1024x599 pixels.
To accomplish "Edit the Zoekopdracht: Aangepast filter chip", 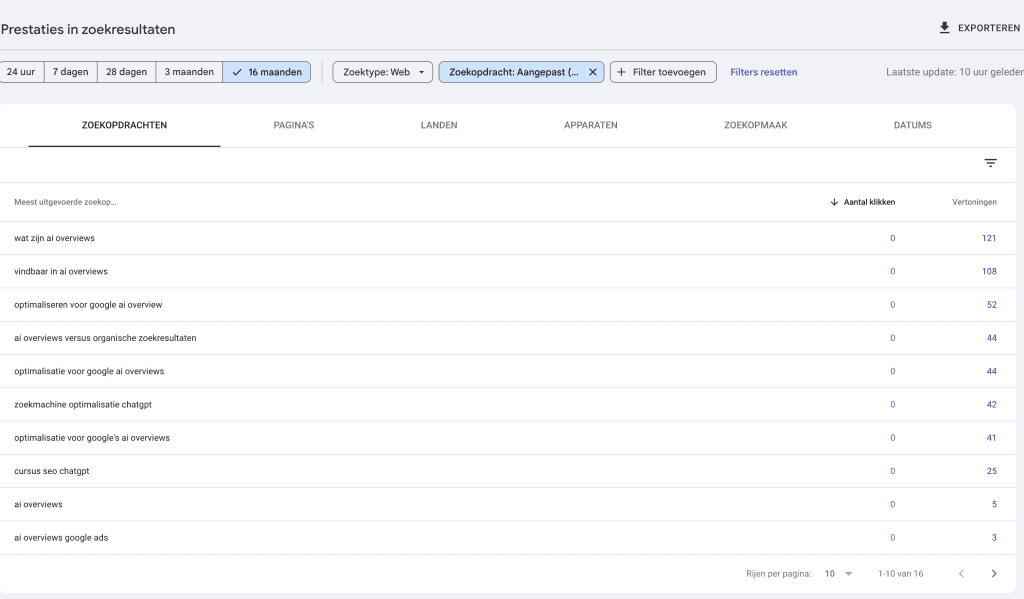I will pyautogui.click(x=513, y=72).
